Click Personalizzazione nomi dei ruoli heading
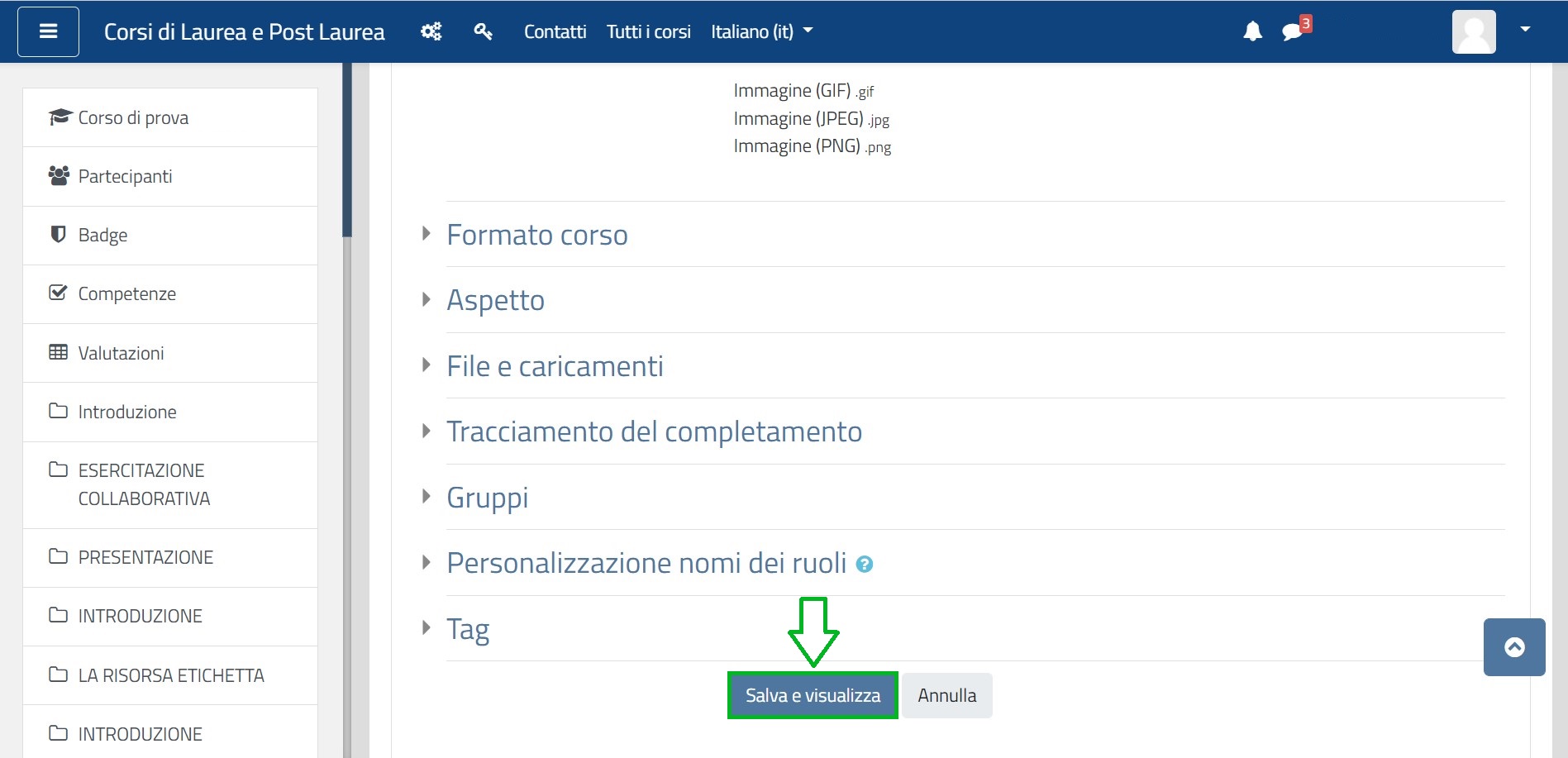Image resolution: width=1568 pixels, height=758 pixels. [x=647, y=563]
